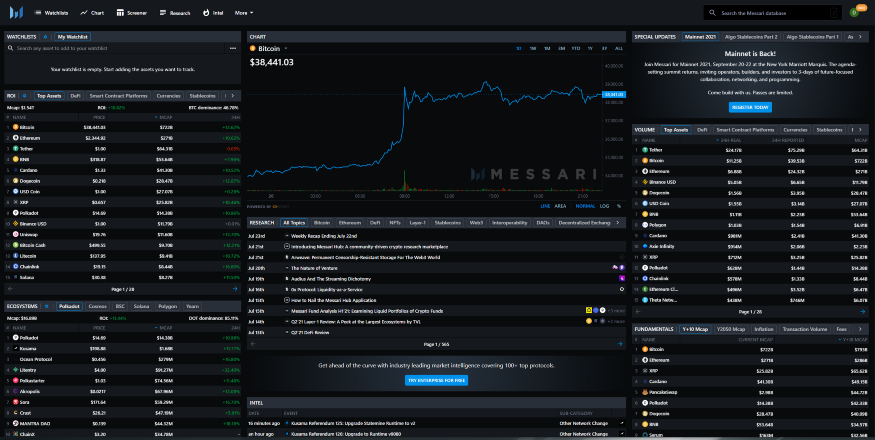Screen dimensions: 875x440
Task: Click the Chainlink icon in ROI table
Action: click(16, 267)
